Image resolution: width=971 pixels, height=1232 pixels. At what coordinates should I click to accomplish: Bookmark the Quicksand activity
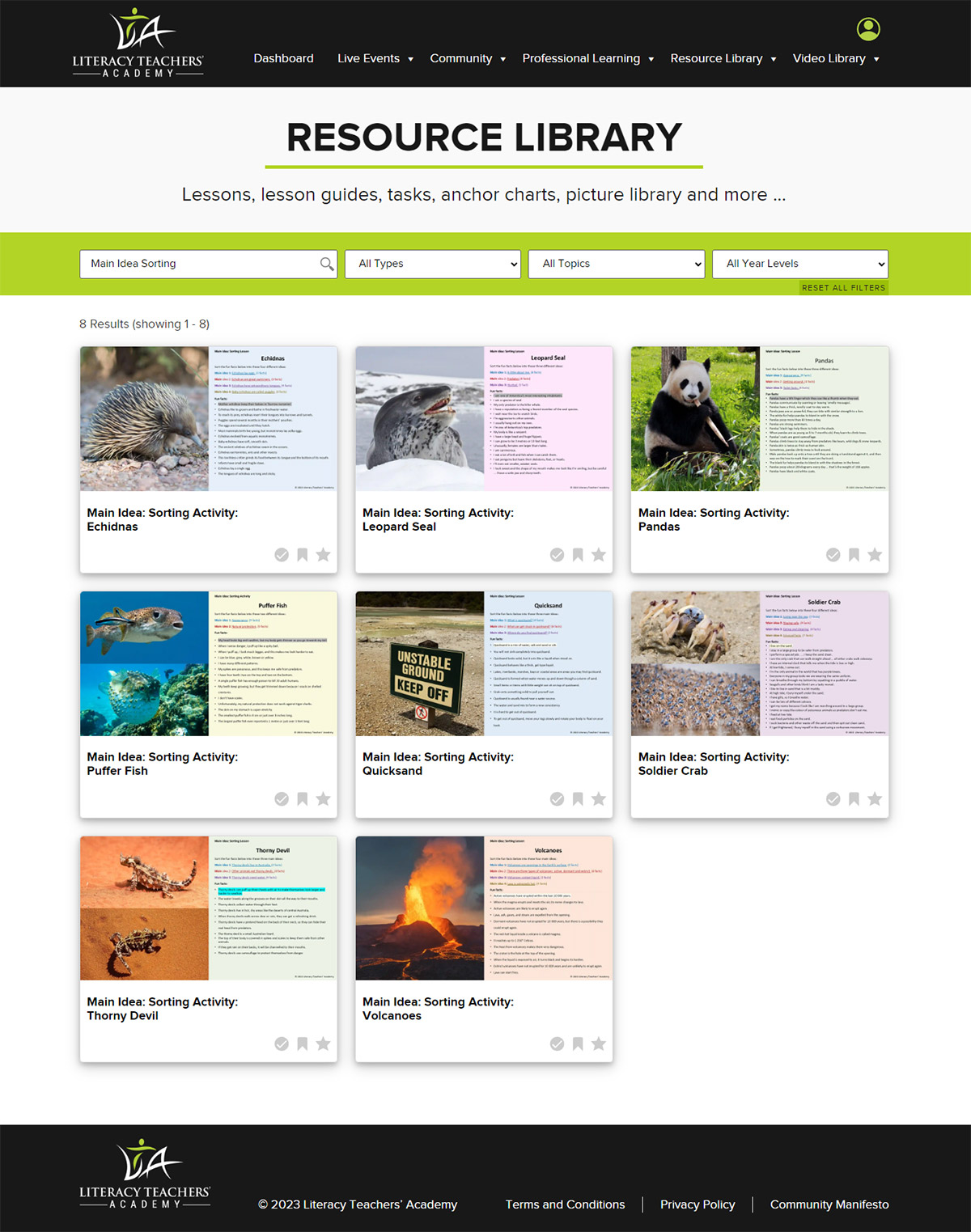[x=578, y=799]
